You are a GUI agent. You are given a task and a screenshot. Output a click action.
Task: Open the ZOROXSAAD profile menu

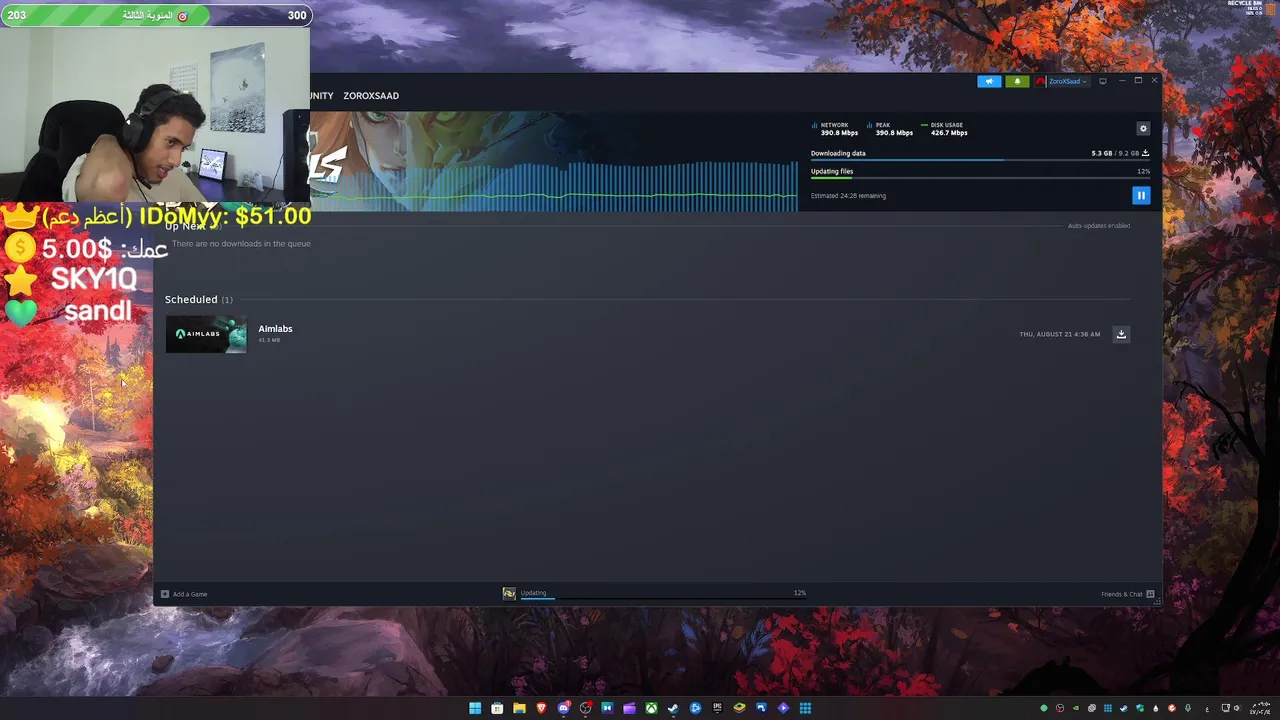371,96
